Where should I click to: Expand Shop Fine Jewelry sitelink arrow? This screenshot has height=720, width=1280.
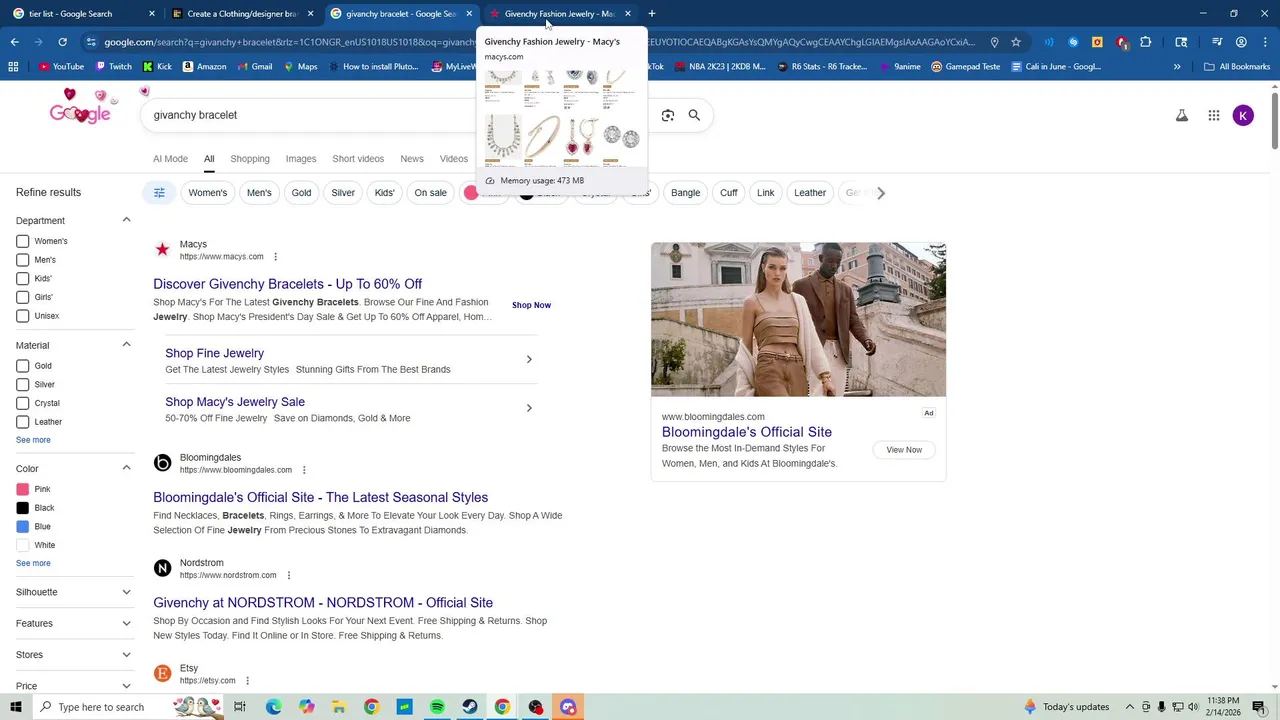(529, 360)
